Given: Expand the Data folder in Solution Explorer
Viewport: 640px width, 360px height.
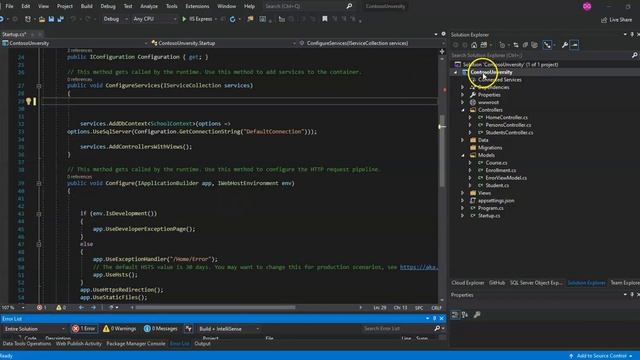Looking at the screenshot, I should 463,140.
